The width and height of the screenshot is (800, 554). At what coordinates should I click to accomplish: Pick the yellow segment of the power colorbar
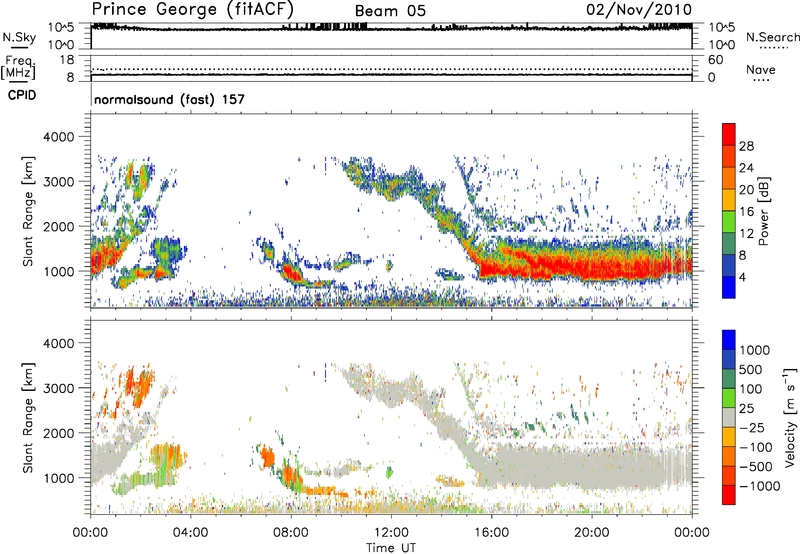point(729,200)
